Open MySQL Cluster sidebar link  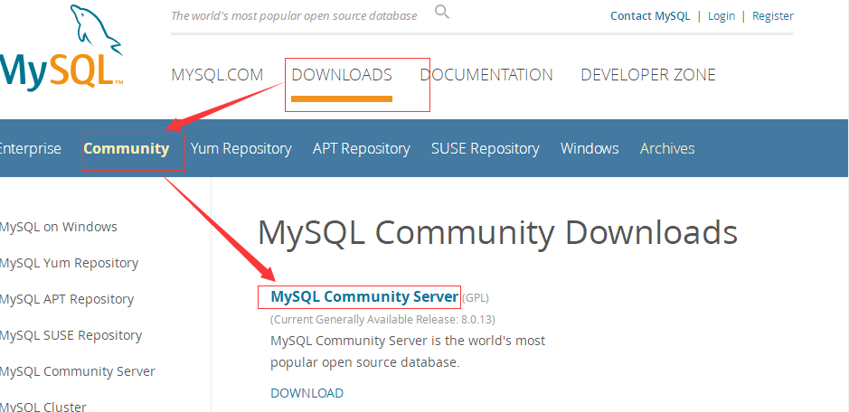pos(43,407)
